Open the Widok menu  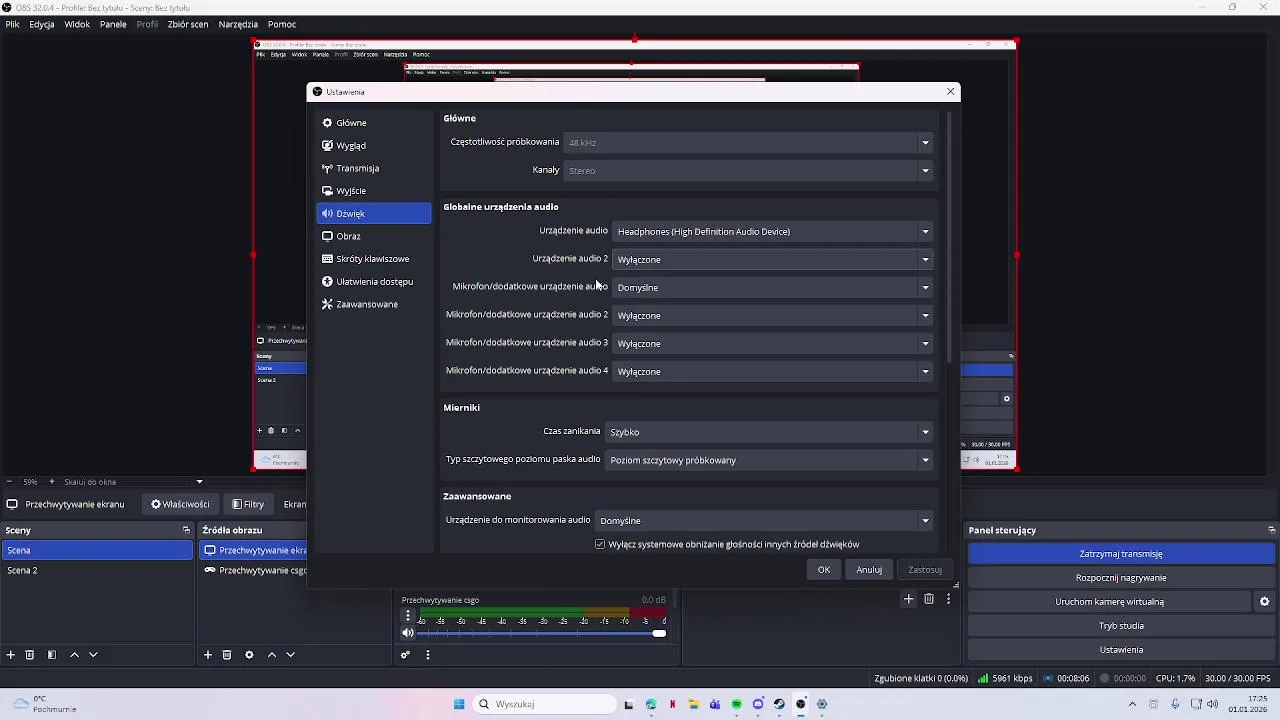coord(77,24)
